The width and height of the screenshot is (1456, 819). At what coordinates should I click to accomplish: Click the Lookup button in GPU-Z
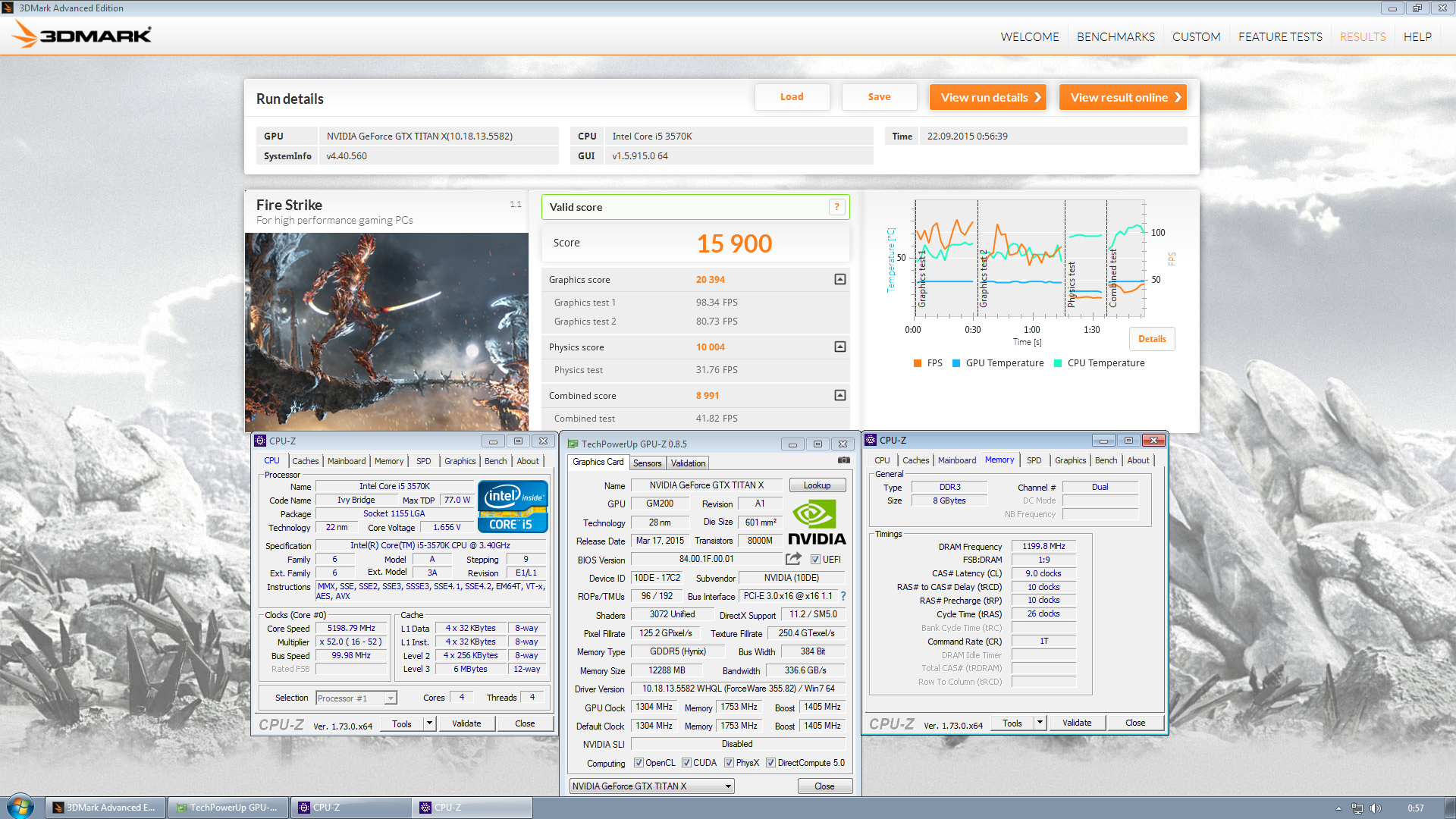click(x=817, y=485)
